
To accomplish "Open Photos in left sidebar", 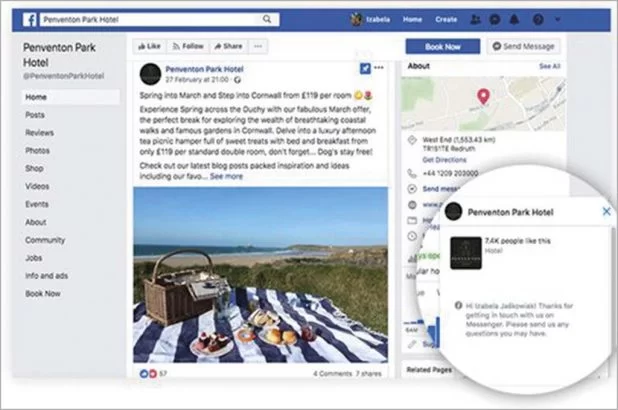I will click(x=37, y=151).
